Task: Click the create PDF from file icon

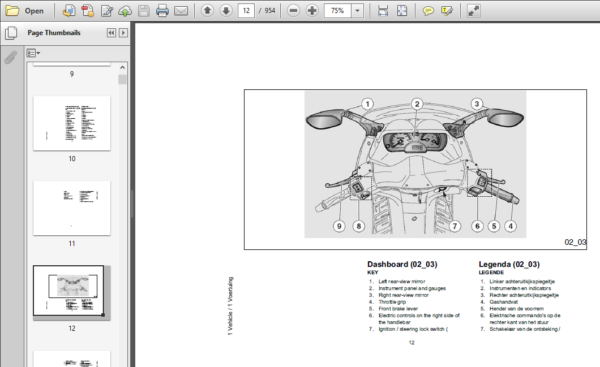Action: pyautogui.click(x=69, y=11)
